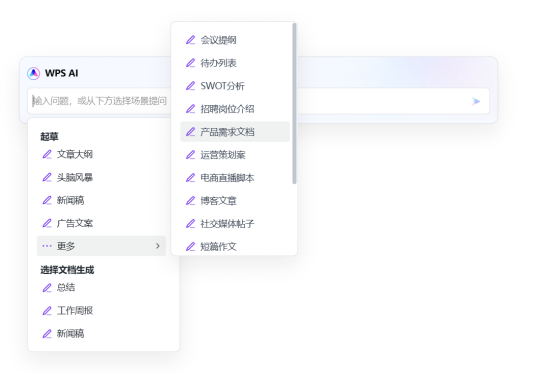Viewport: 540px width, 381px height.
Task: Pick 会议提纲 from the submenu
Action: [235, 40]
